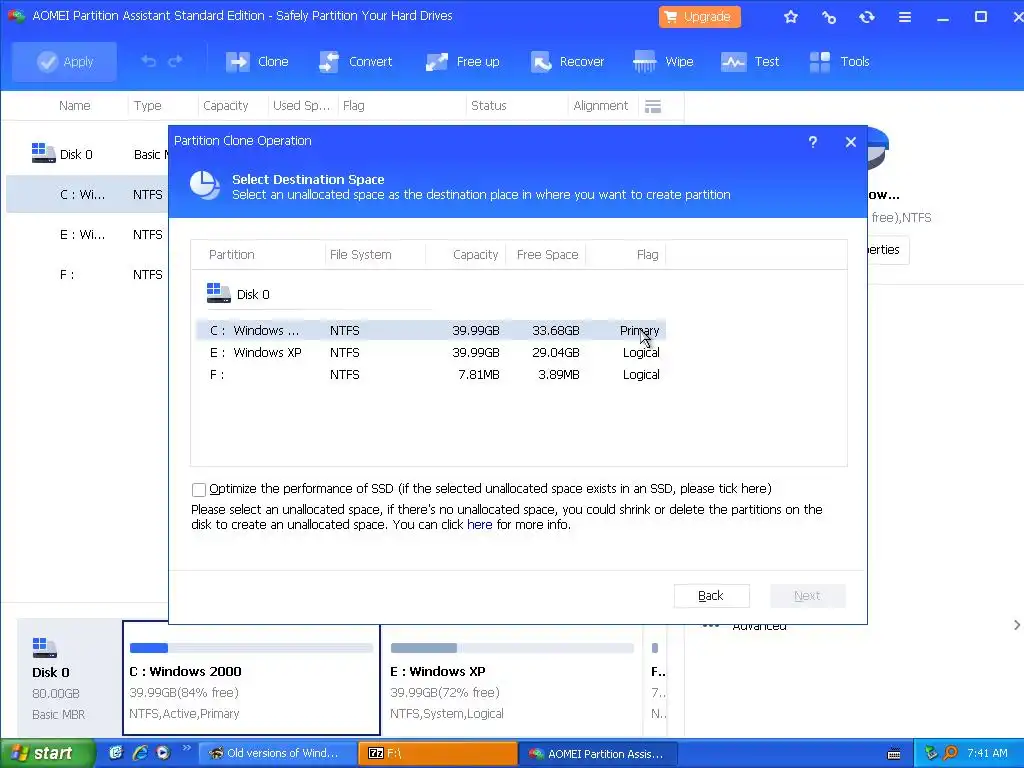The height and width of the screenshot is (768, 1024).
Task: Click the keyboard icon in system tray
Action: point(894,754)
